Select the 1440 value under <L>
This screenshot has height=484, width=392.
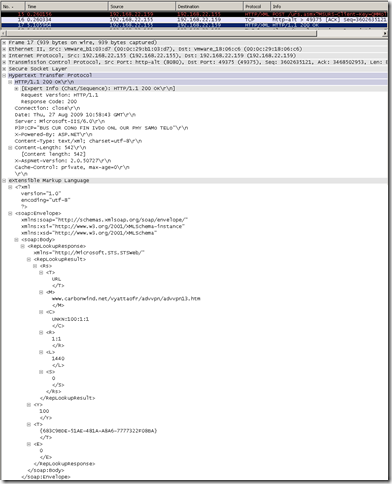[x=58, y=359]
